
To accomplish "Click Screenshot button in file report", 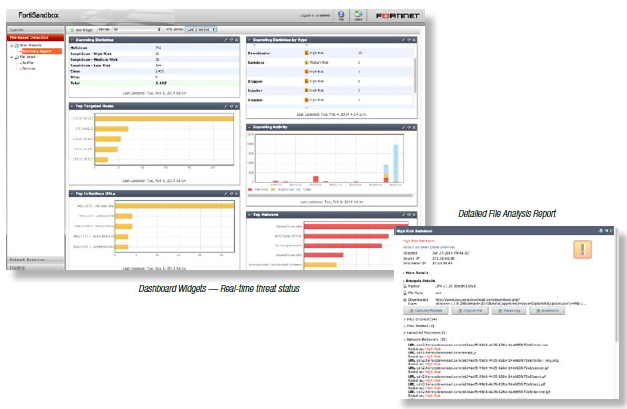I will (547, 311).
